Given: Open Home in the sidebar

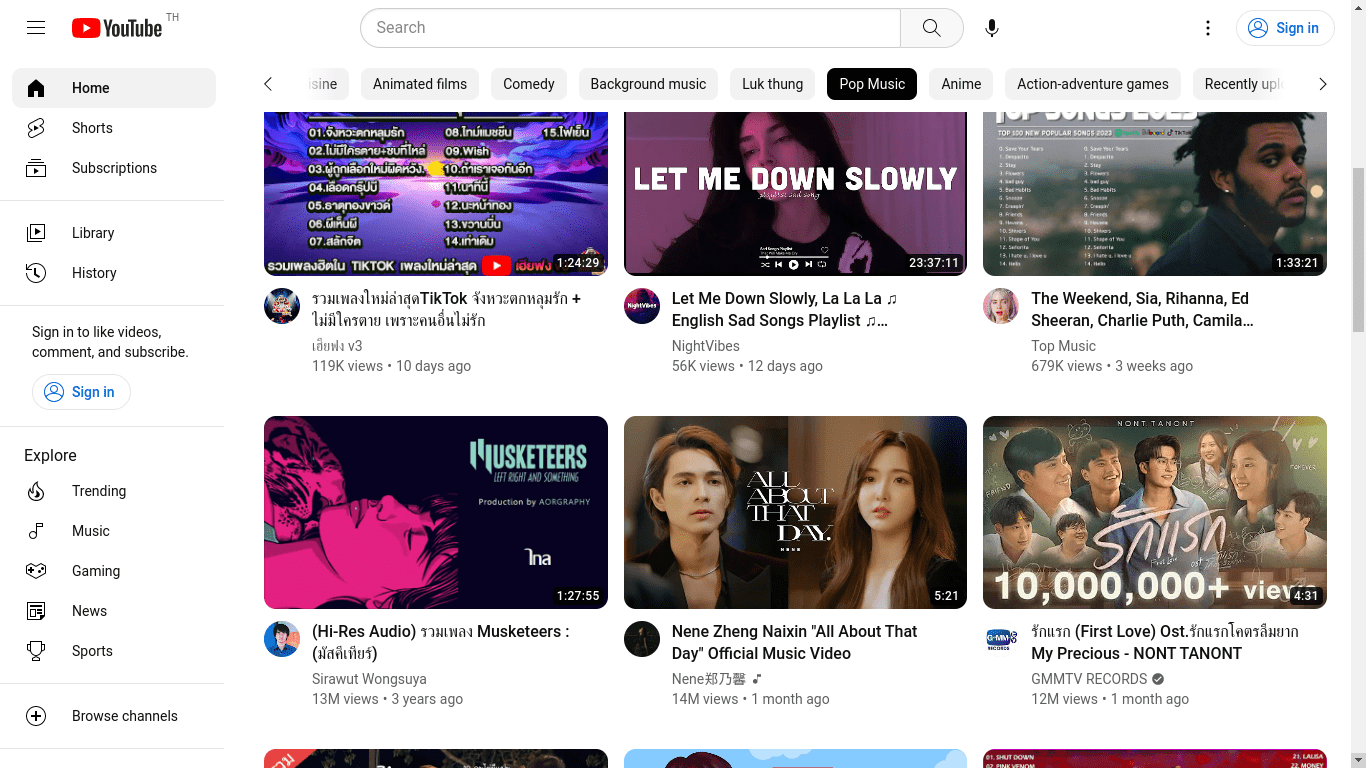Looking at the screenshot, I should pyautogui.click(x=114, y=88).
